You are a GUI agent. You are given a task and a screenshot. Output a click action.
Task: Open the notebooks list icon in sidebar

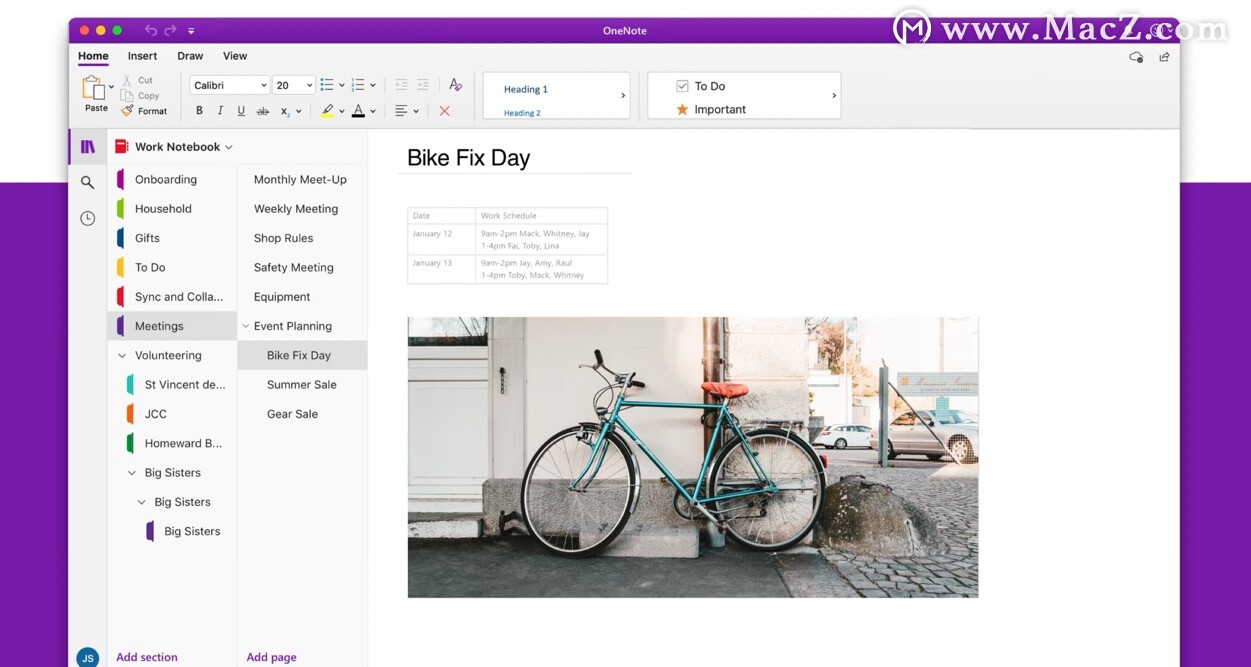point(88,147)
